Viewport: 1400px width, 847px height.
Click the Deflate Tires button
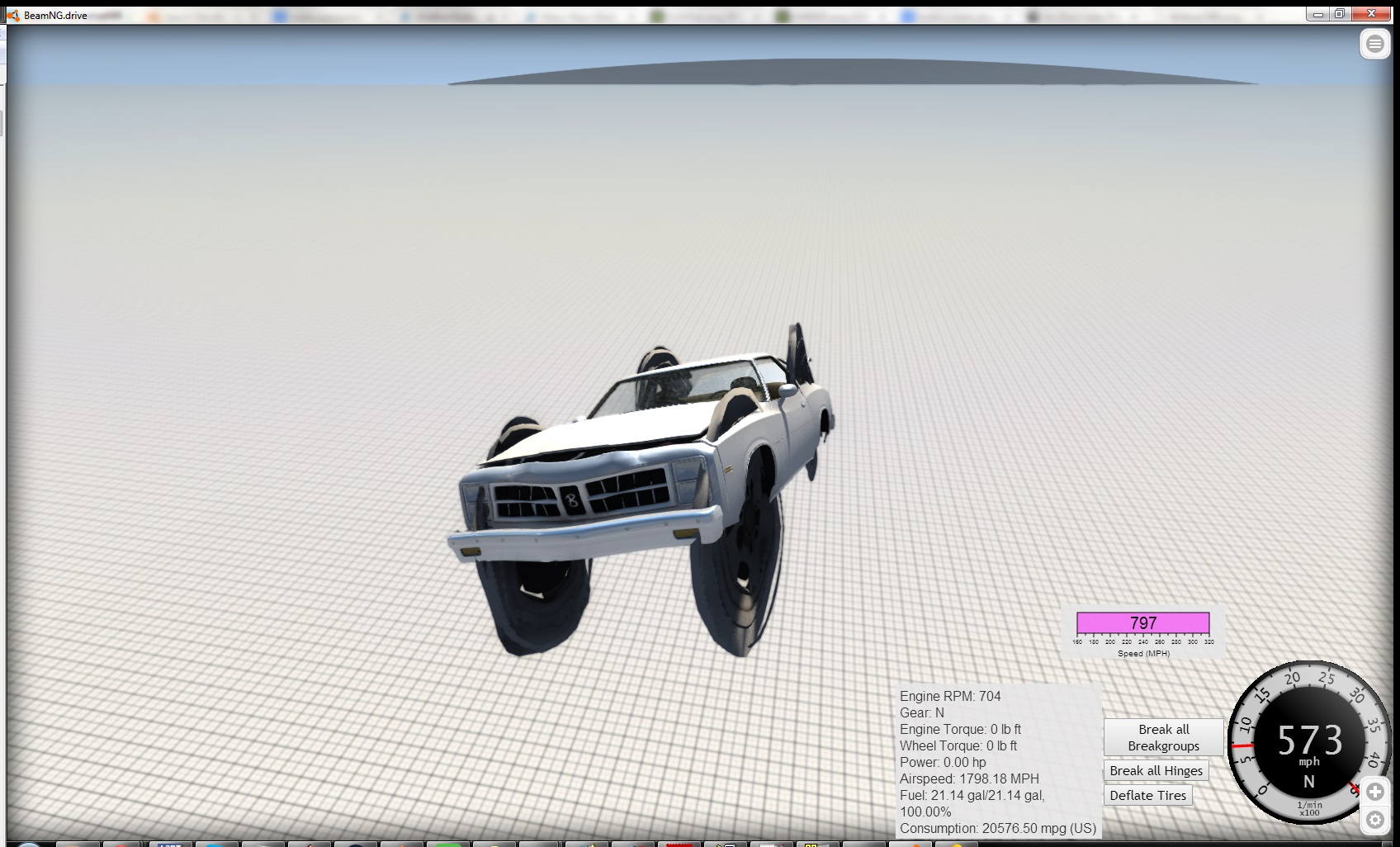pos(1148,795)
